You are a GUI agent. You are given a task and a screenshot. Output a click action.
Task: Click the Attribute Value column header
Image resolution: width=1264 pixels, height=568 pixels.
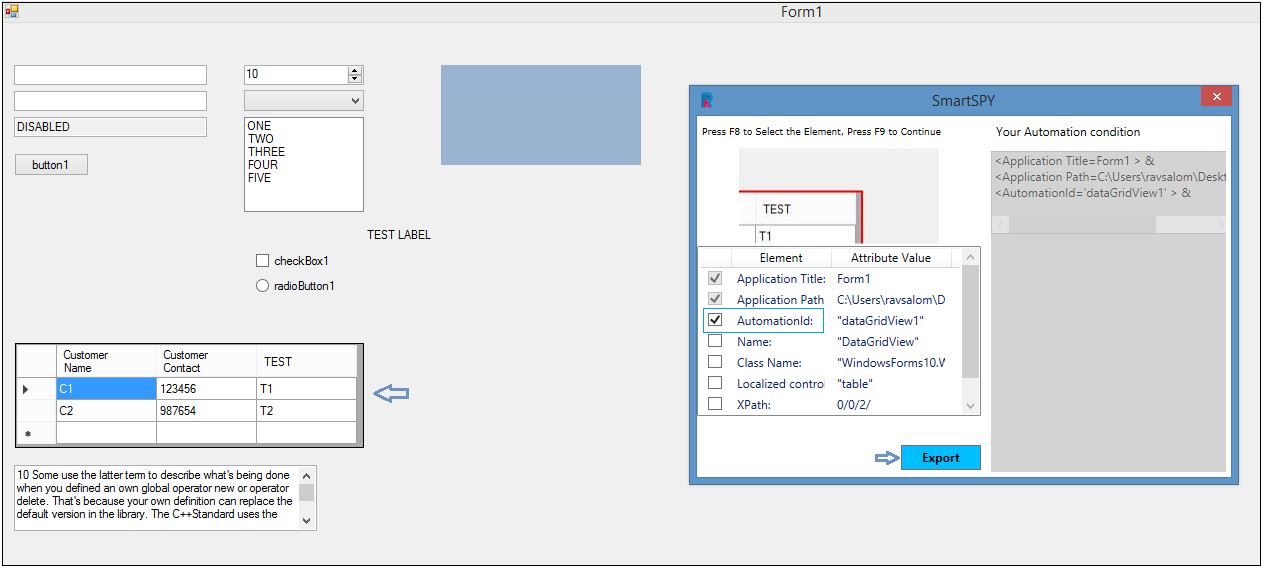[890, 258]
